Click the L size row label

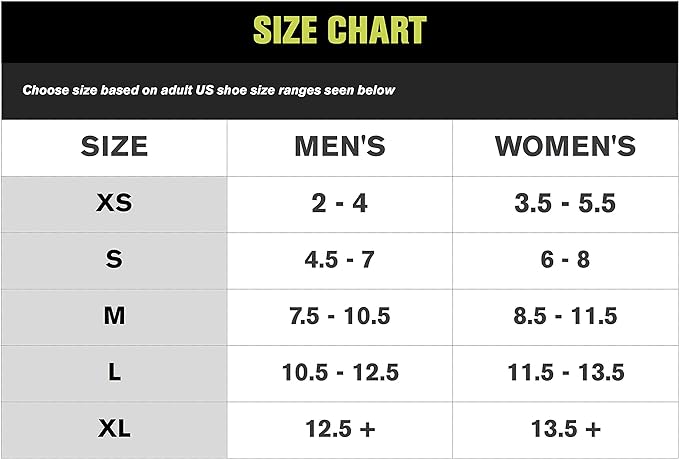tap(114, 373)
